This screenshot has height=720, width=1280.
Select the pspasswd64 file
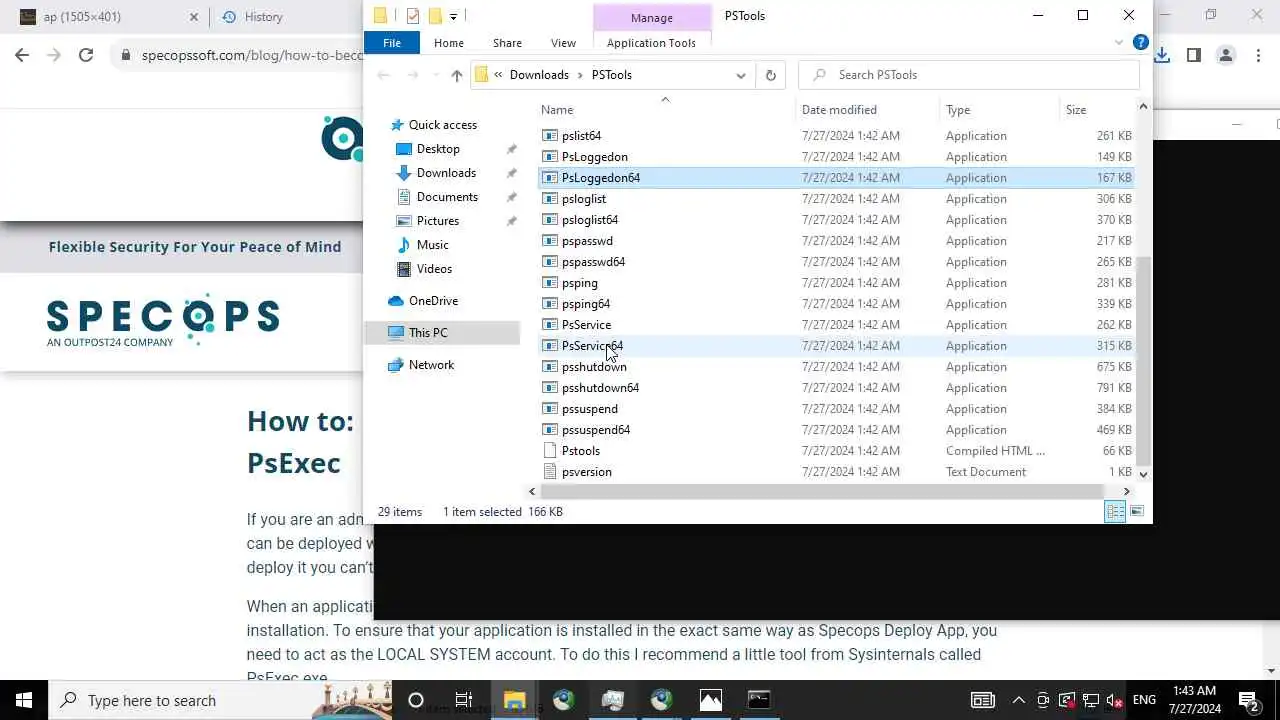[x=593, y=262]
